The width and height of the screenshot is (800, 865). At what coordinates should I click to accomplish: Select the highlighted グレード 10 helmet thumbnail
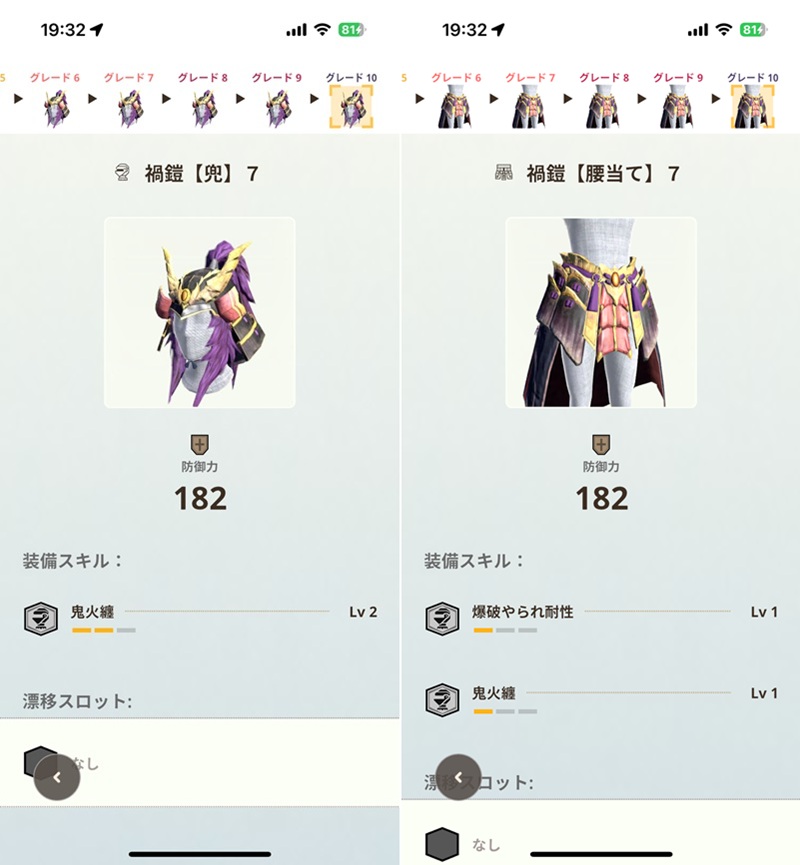tap(351, 107)
